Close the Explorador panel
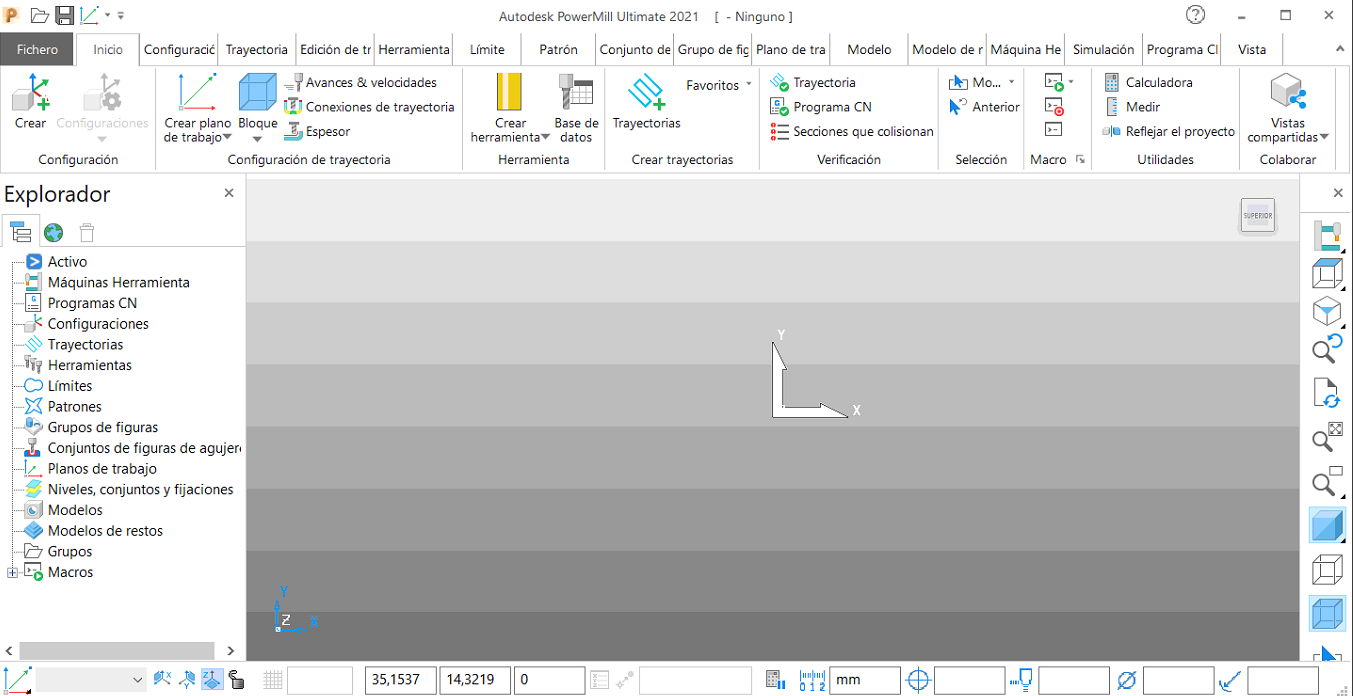This screenshot has width=1353, height=696. [x=229, y=193]
